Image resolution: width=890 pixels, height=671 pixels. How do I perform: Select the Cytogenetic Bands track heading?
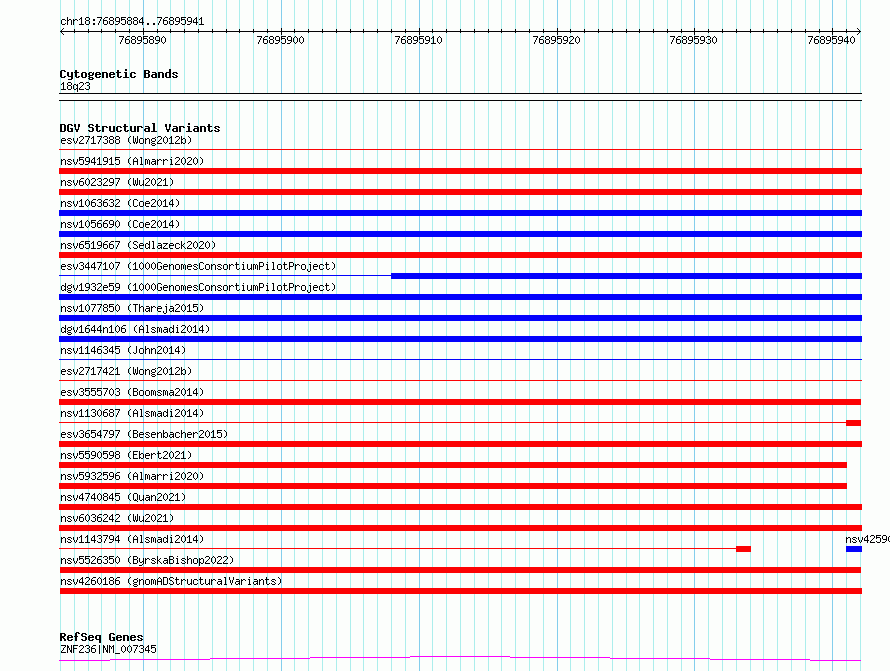[119, 74]
